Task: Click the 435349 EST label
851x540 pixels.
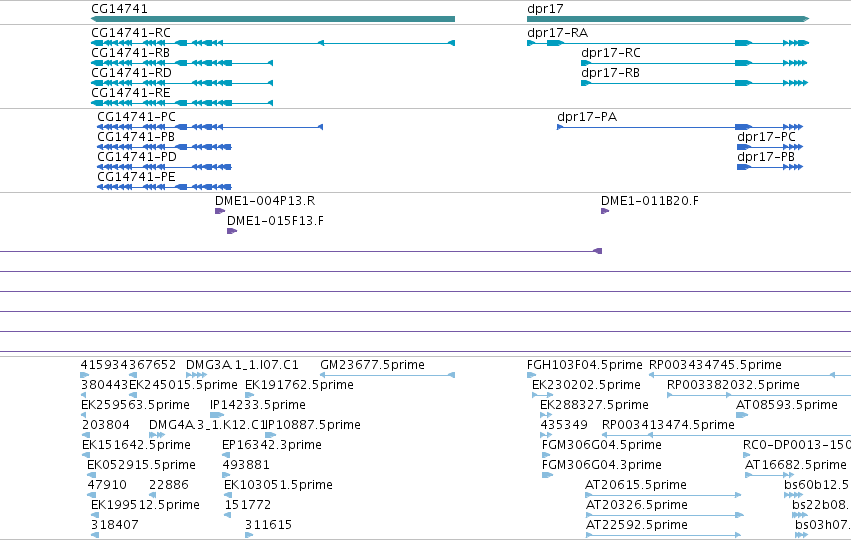Action: [564, 425]
